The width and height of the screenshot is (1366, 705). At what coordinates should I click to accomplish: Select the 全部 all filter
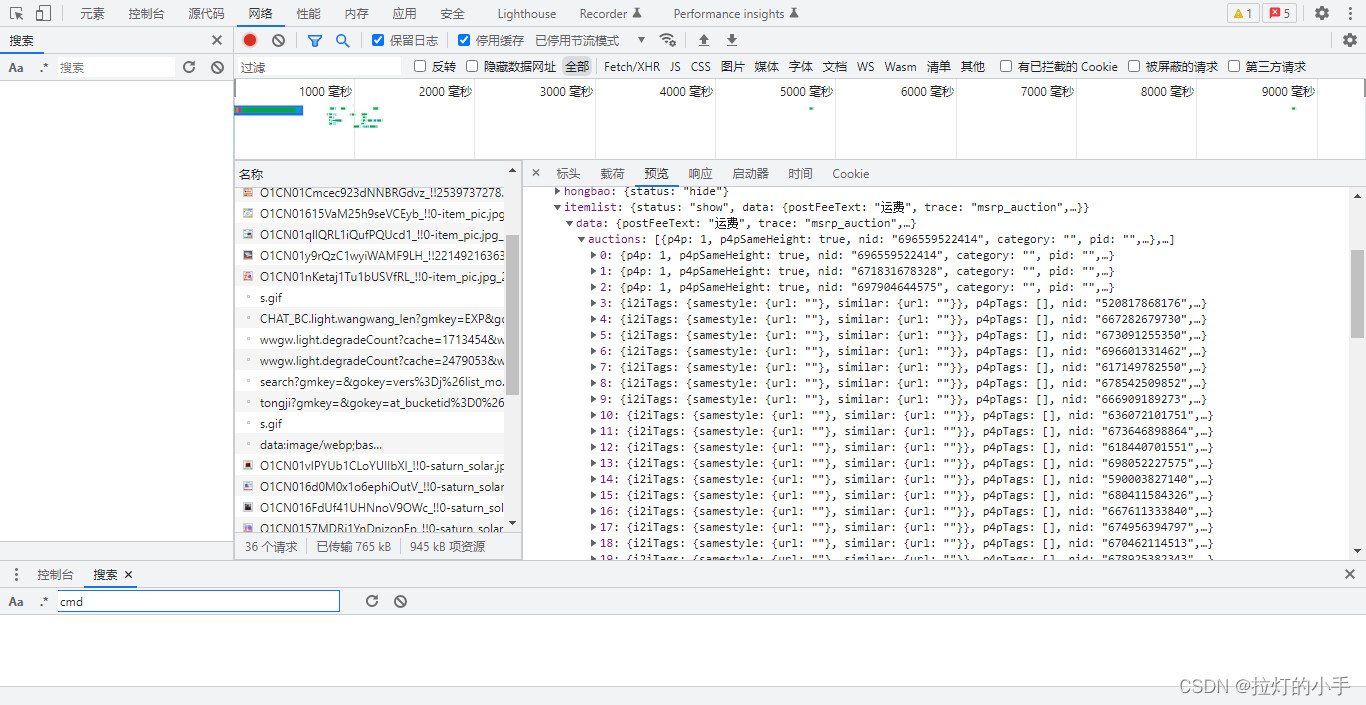tap(577, 66)
